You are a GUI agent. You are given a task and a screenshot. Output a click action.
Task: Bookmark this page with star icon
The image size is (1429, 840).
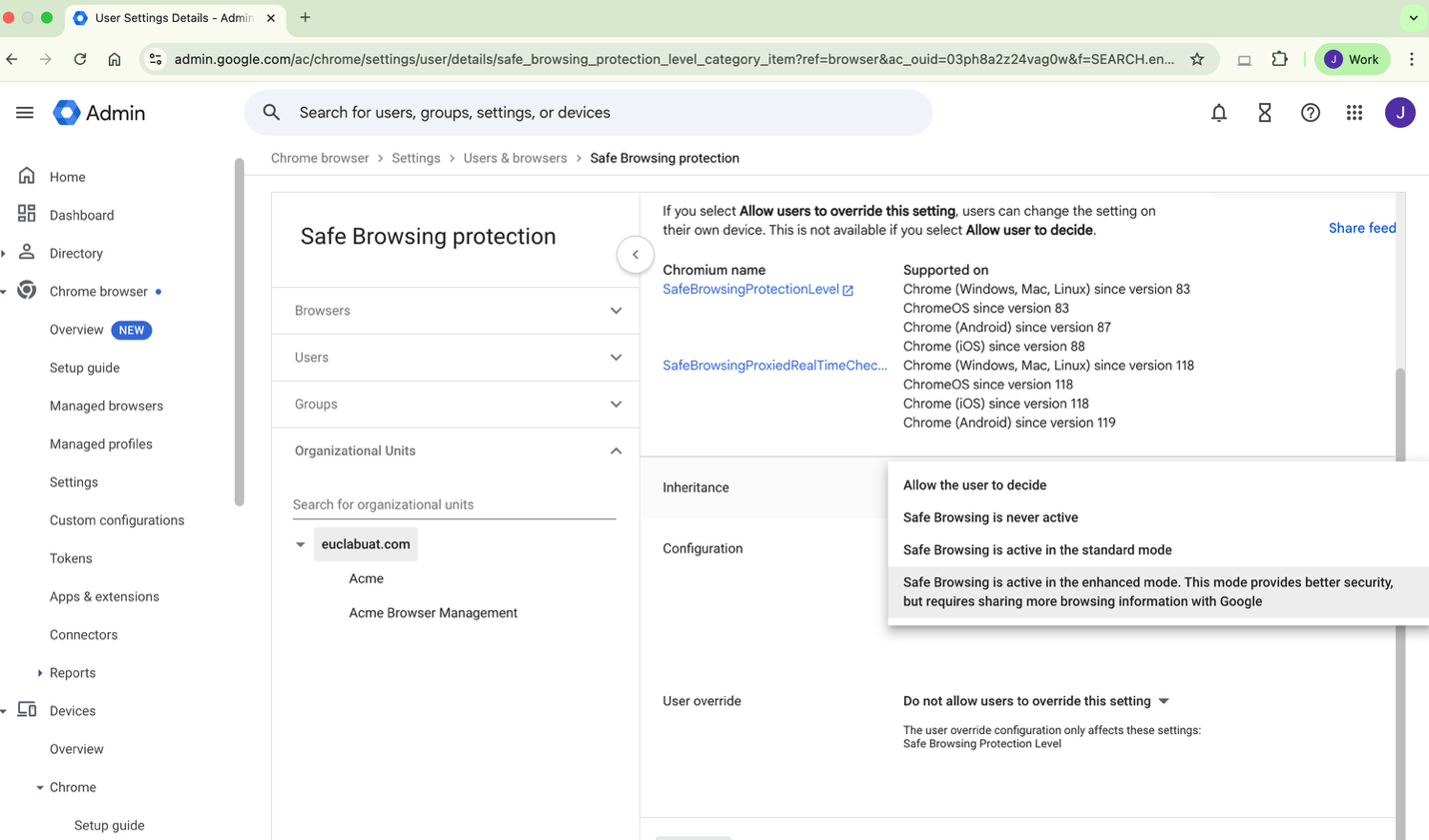tap(1196, 59)
